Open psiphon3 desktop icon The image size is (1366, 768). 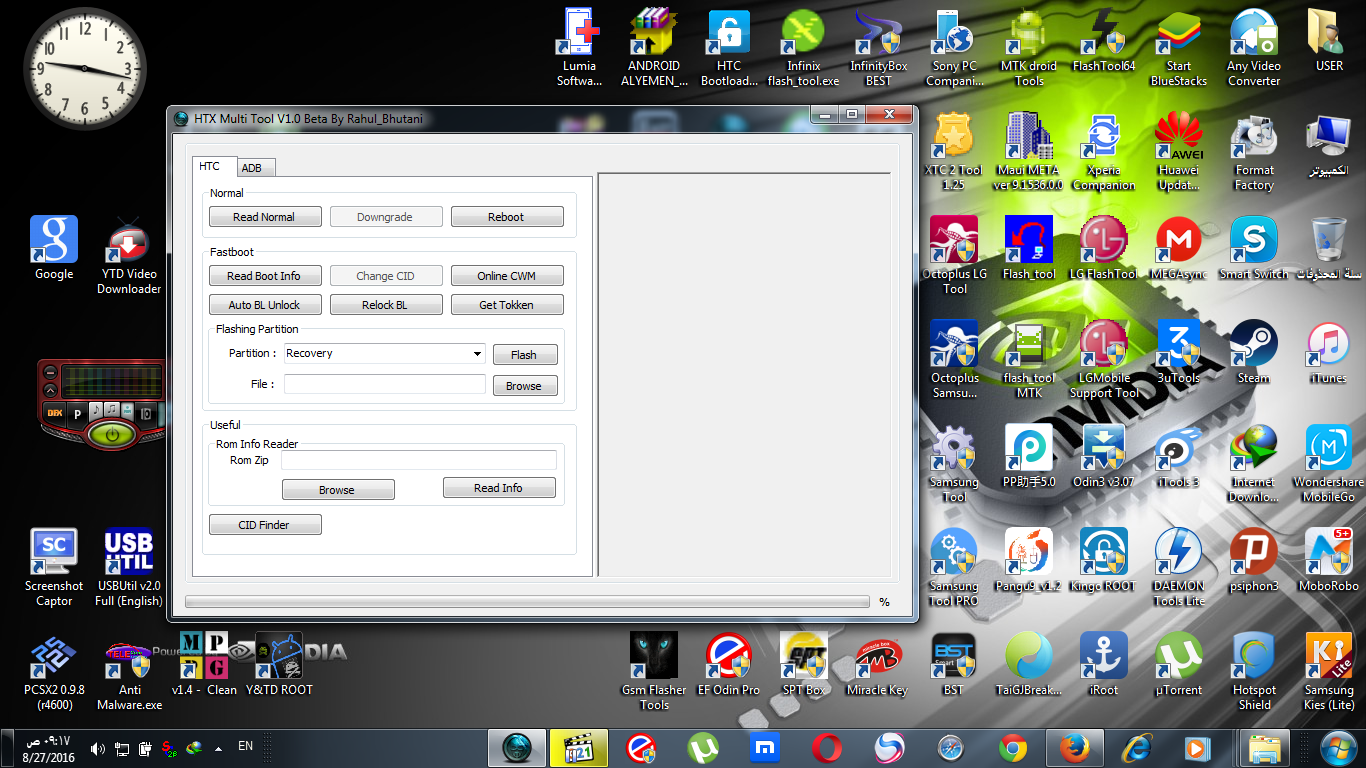1254,559
